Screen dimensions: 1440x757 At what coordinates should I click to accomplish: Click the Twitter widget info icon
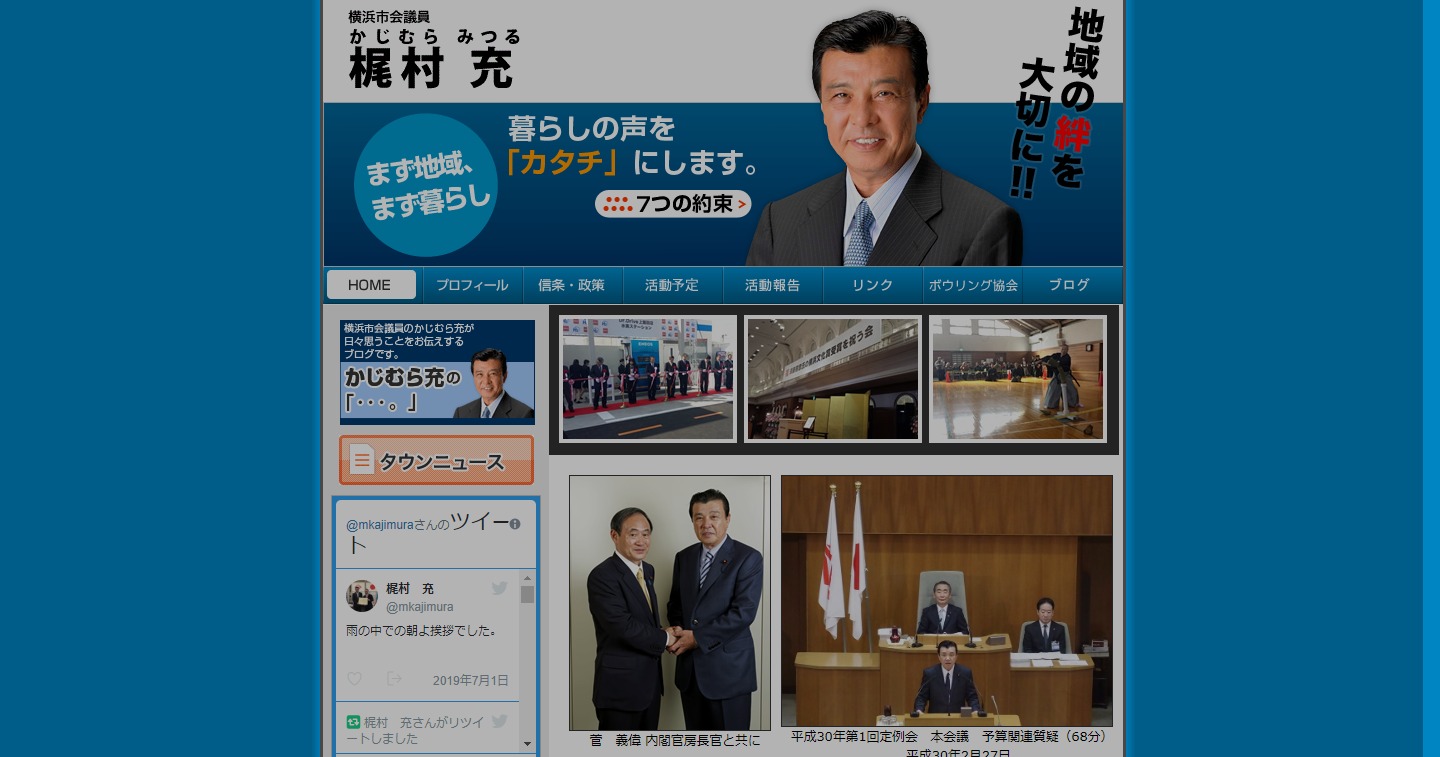pos(515,524)
